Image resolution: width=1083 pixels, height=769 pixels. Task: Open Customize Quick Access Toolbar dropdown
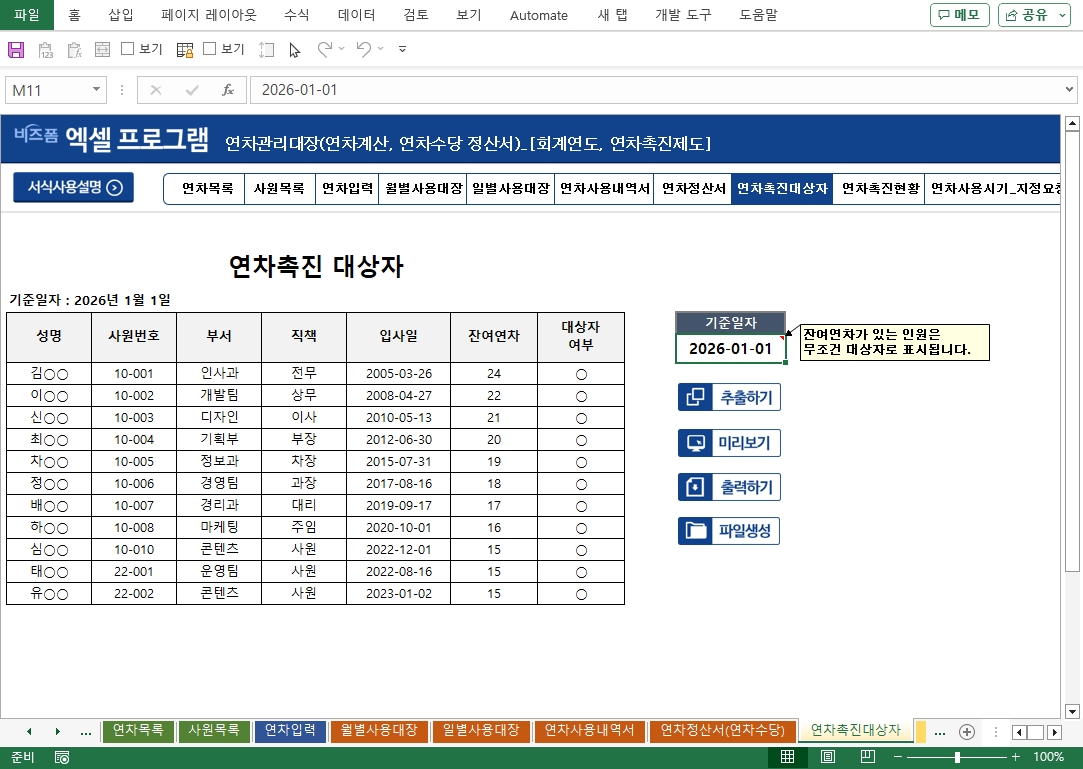402,49
